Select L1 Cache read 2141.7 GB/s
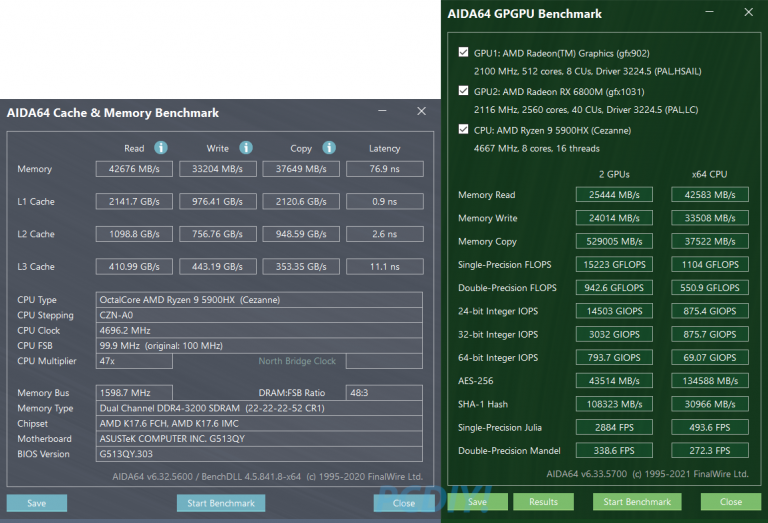 [x=134, y=201]
